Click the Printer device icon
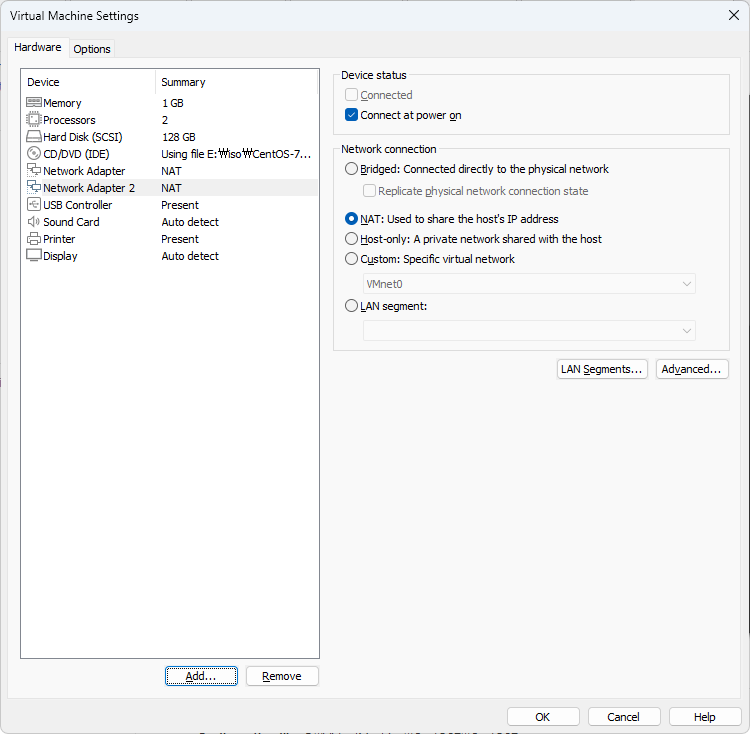Image resolution: width=750 pixels, height=734 pixels. pyautogui.click(x=33, y=239)
